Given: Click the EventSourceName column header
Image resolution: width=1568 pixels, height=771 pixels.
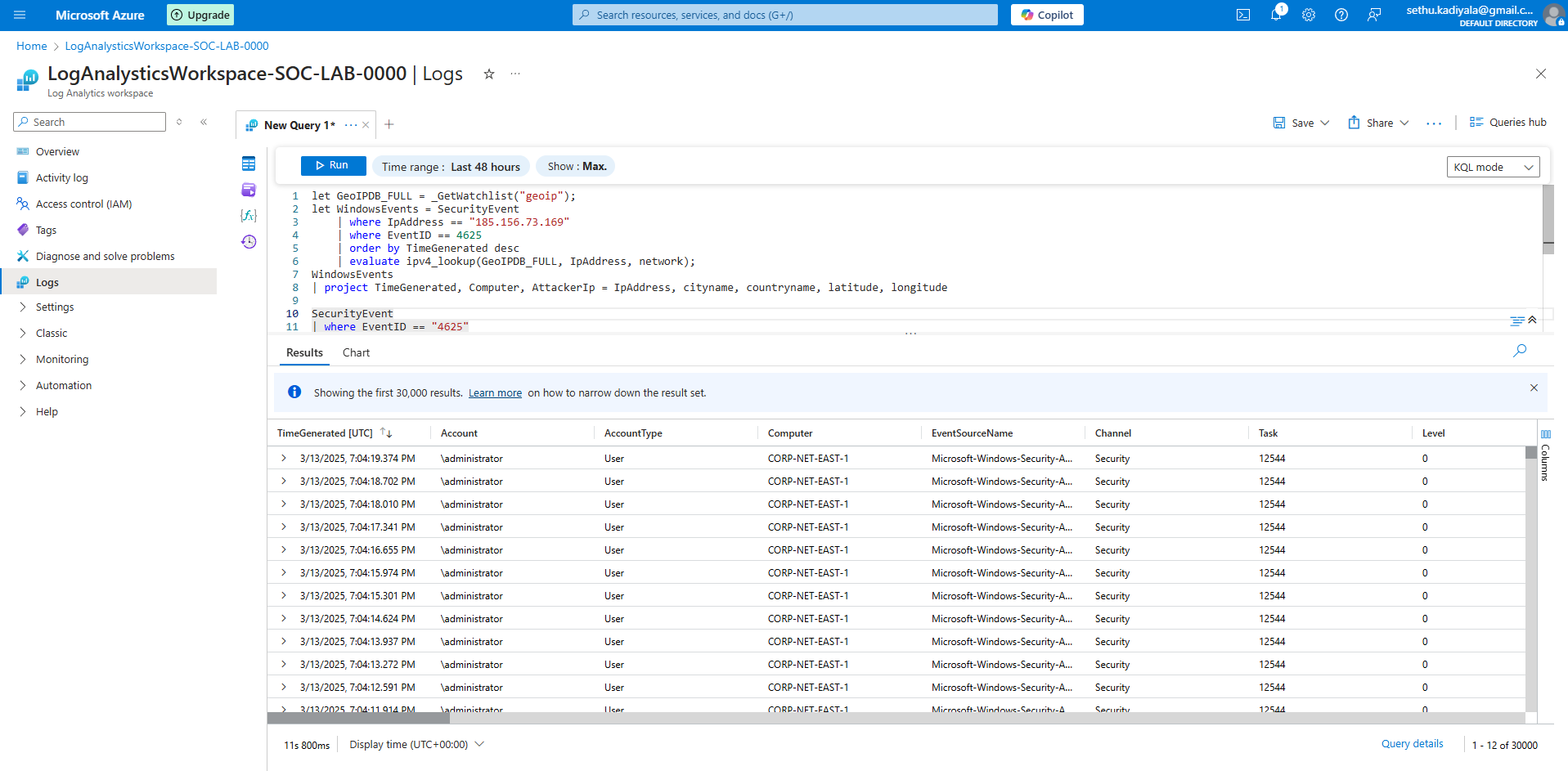Looking at the screenshot, I should [x=972, y=433].
